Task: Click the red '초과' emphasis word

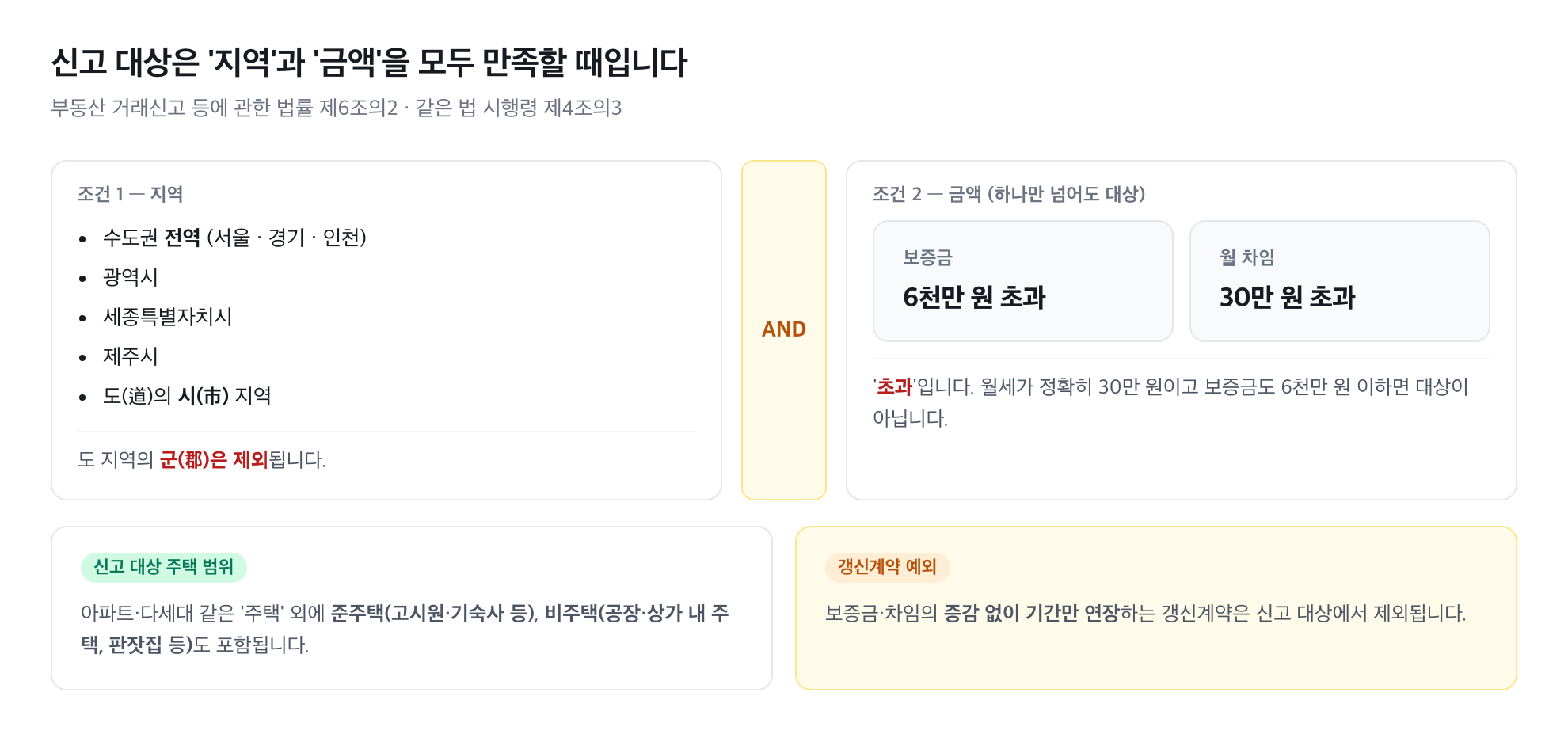Action: 895,386
